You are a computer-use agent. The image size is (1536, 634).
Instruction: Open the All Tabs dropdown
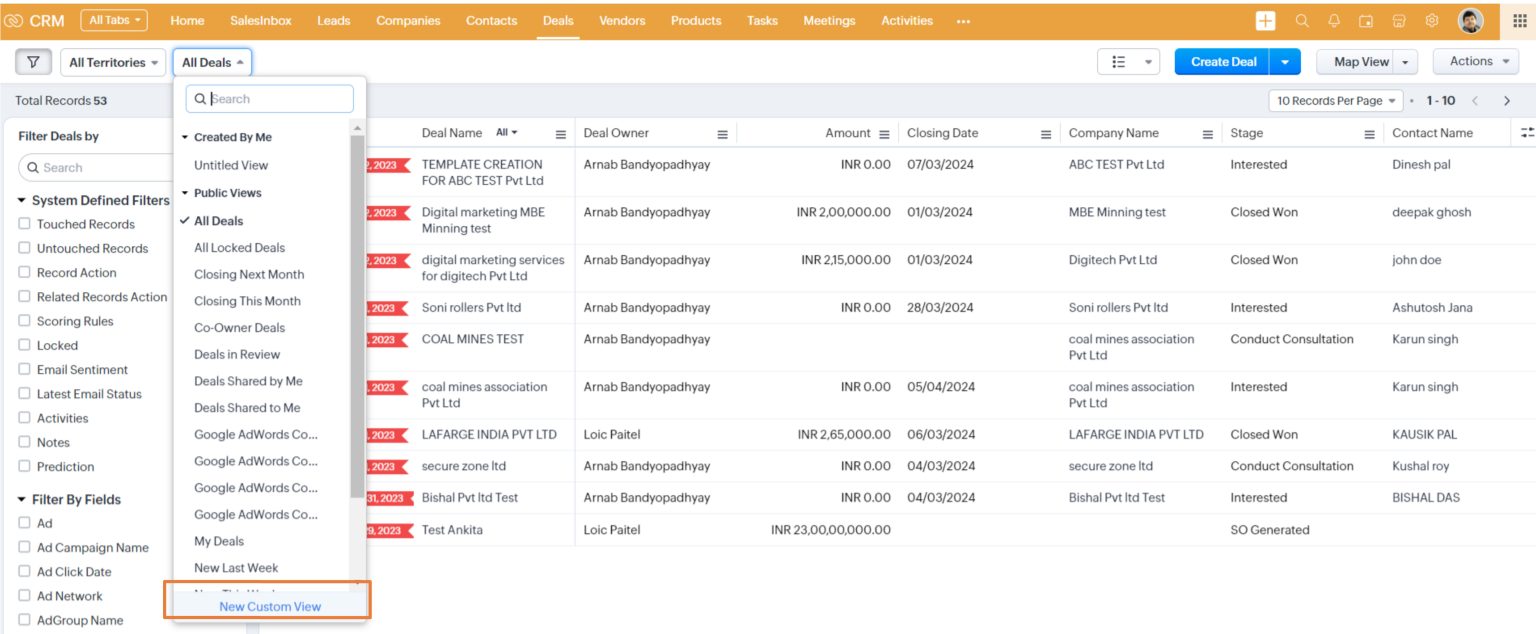114,20
